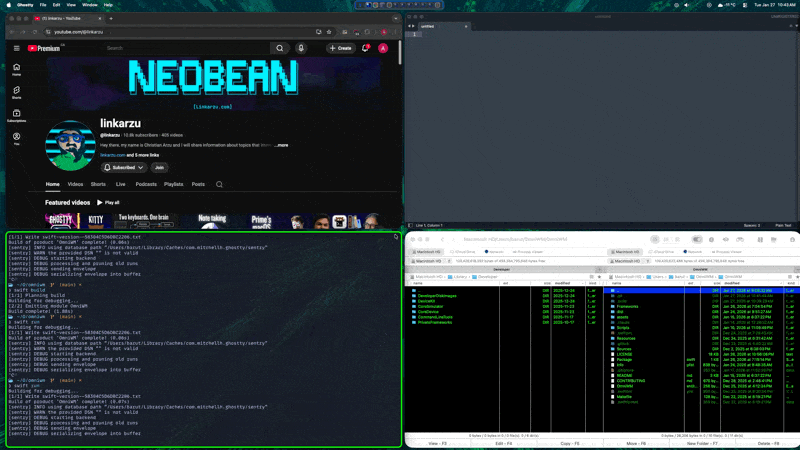
Task: Open a new browser tab with plus
Action: [111, 18]
